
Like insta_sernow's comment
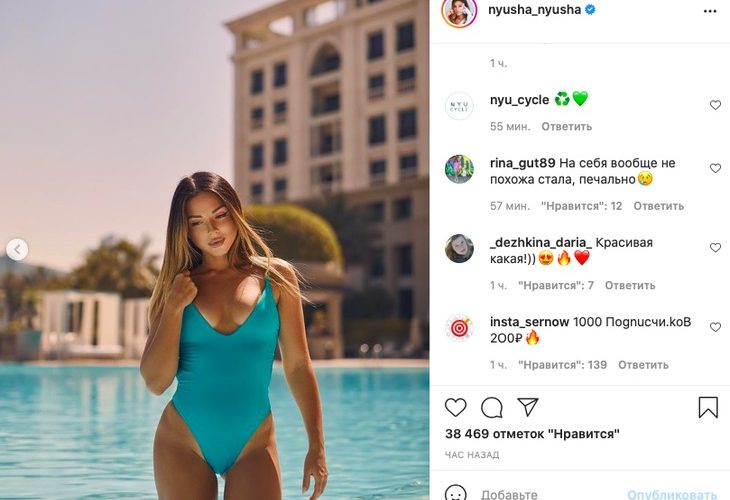coord(715,327)
